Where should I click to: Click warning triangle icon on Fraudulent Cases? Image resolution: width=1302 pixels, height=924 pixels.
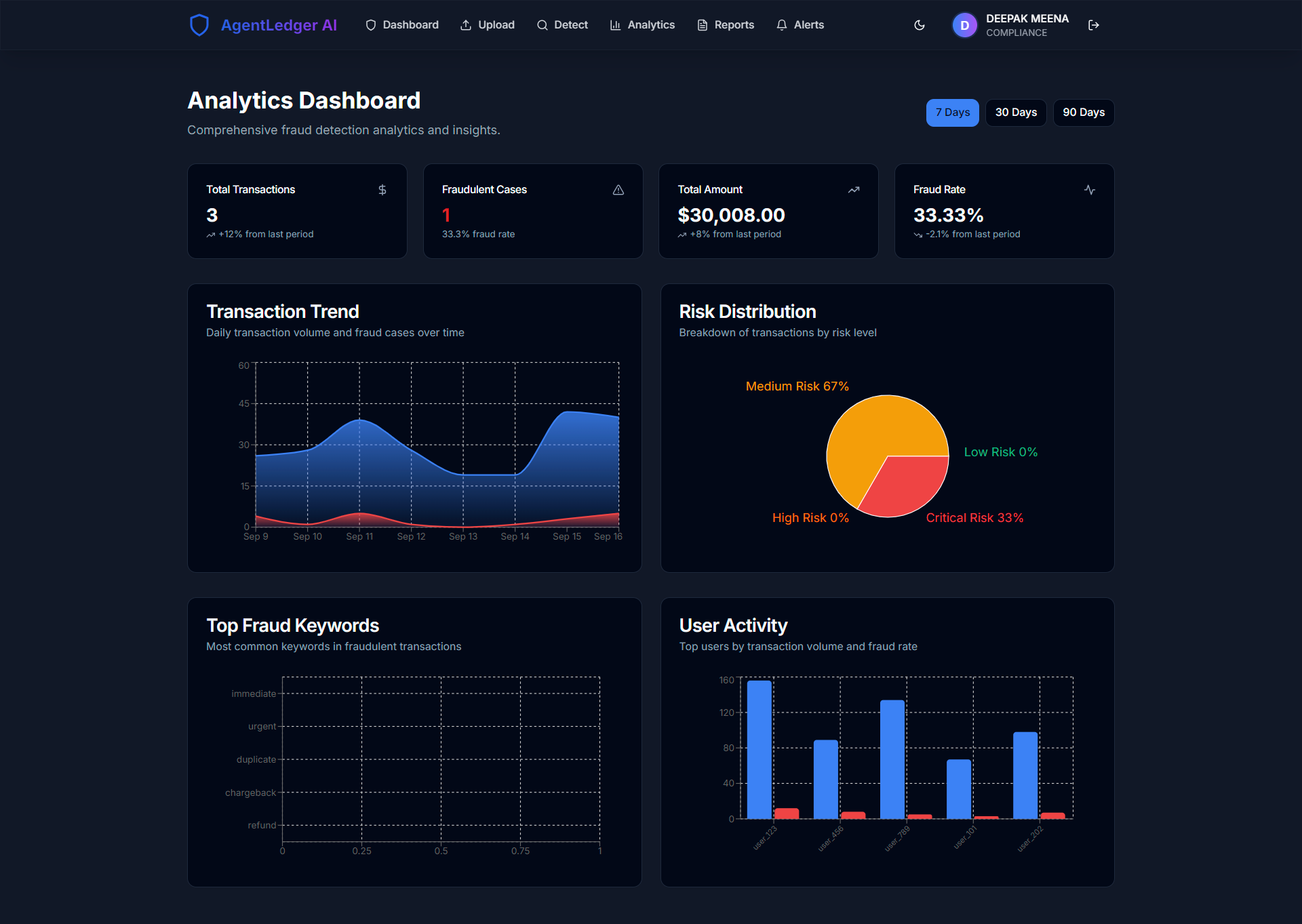point(618,190)
